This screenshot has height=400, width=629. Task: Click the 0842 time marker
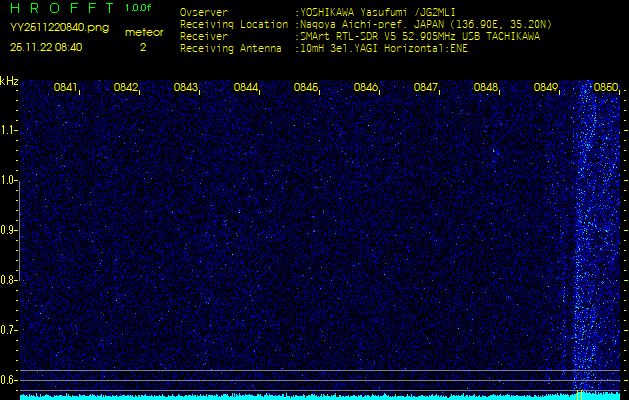(x=126, y=87)
